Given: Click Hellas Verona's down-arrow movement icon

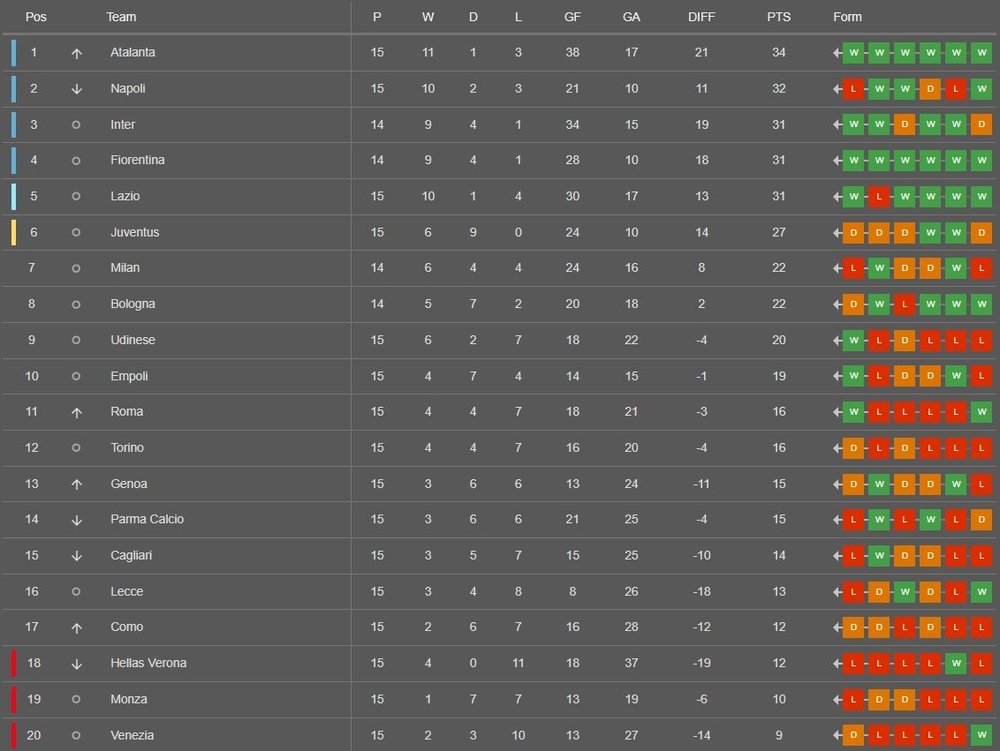Looking at the screenshot, I should [x=76, y=664].
